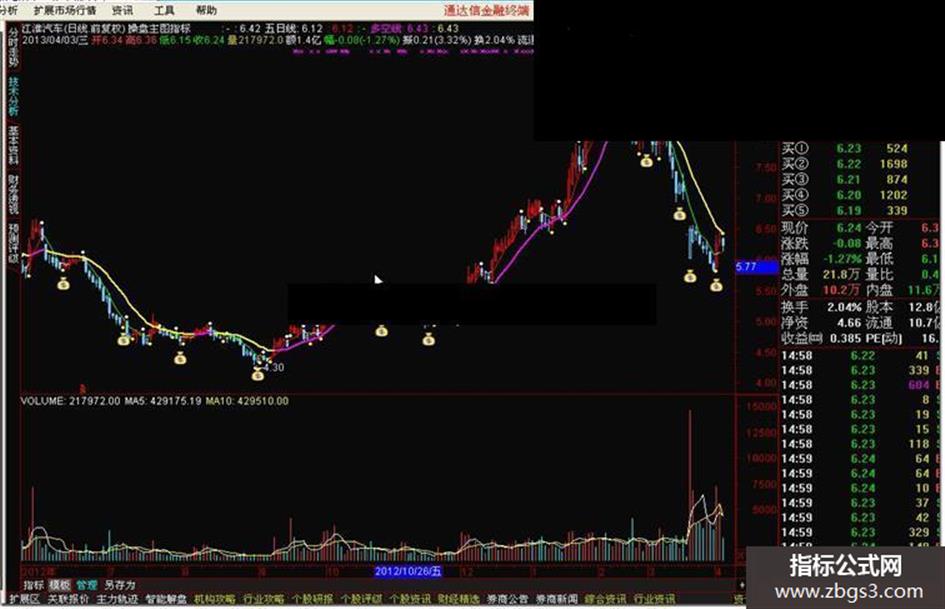Image resolution: width=945 pixels, height=609 pixels.
Task: Click money bag icon near 4.30 low
Action: pos(258,374)
